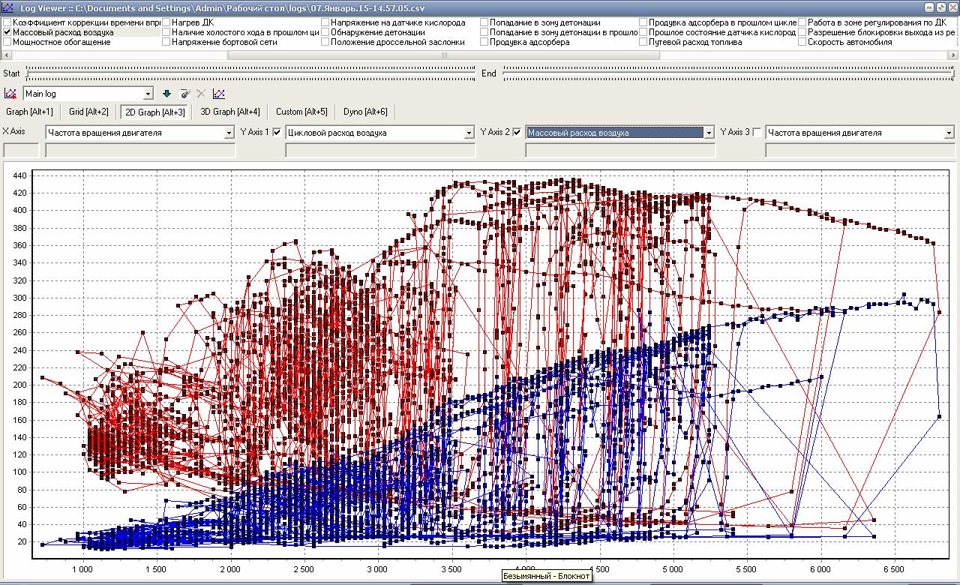Viewport: 960px width, 585px height.
Task: Click the parameter list horizontal scrollbar thumb
Action: 444,55
